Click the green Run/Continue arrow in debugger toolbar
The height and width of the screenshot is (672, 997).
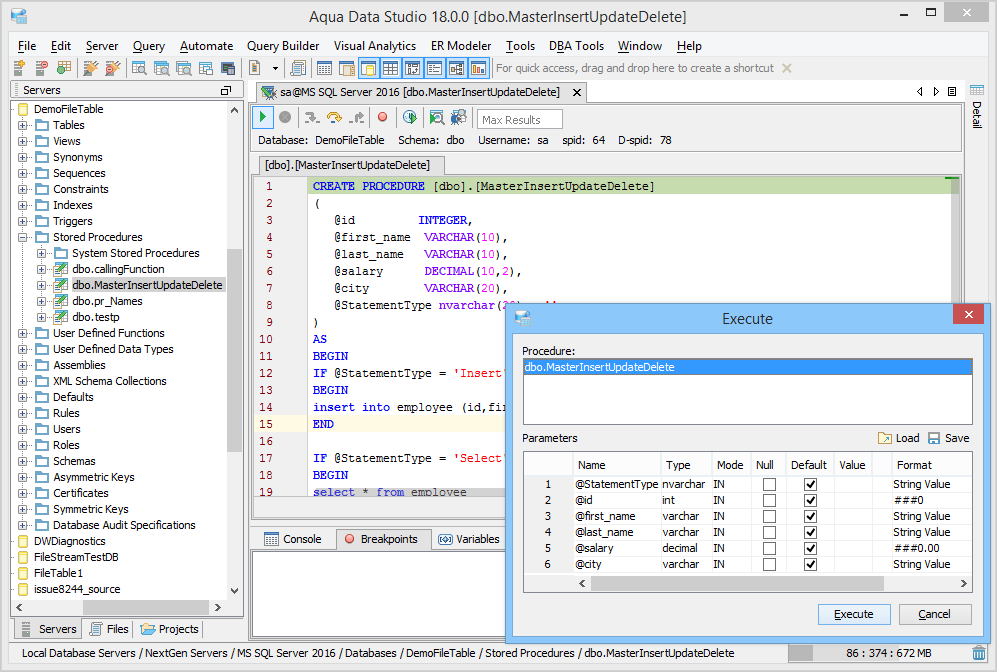point(263,118)
